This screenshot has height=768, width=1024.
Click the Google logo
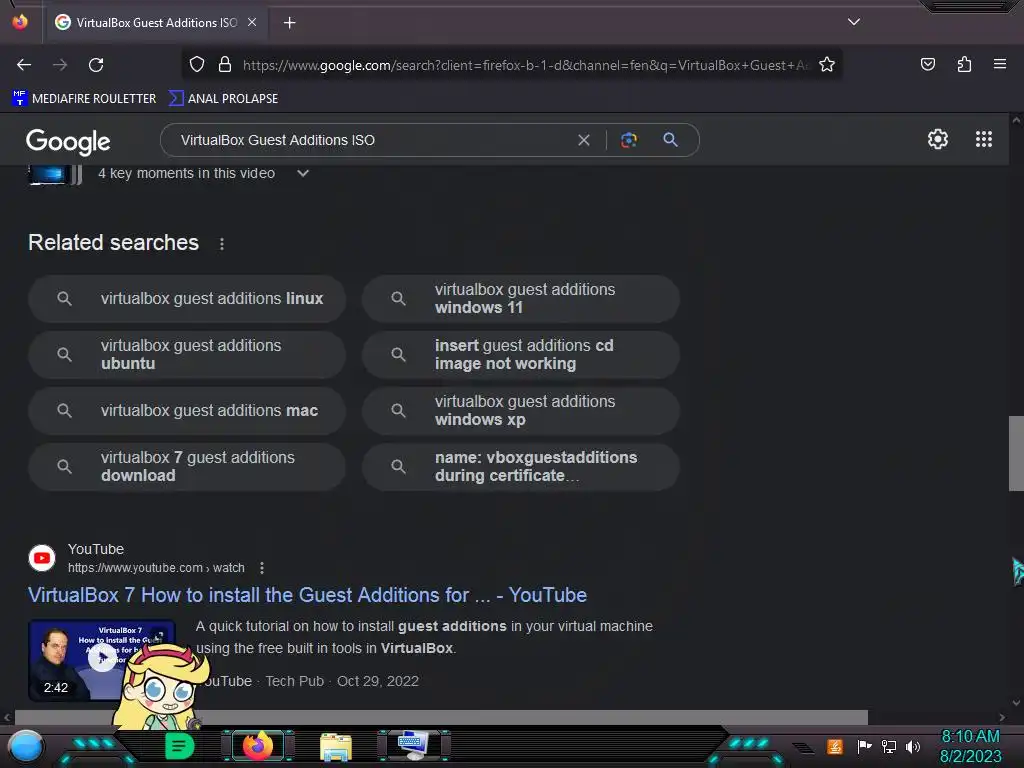[x=68, y=141]
